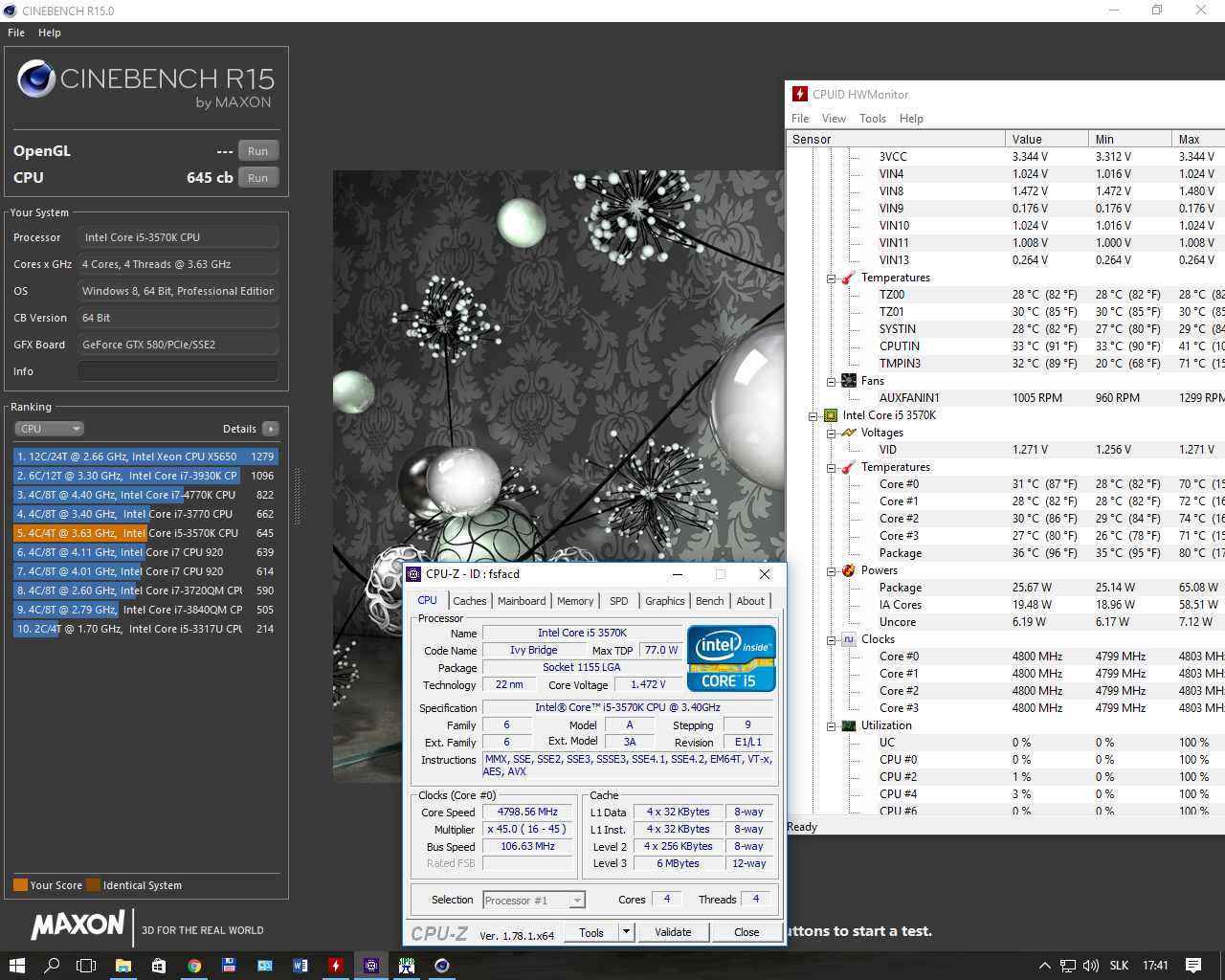Collapse the Fans node in HWMonitor
Screen dimensions: 1225x980
[831, 381]
